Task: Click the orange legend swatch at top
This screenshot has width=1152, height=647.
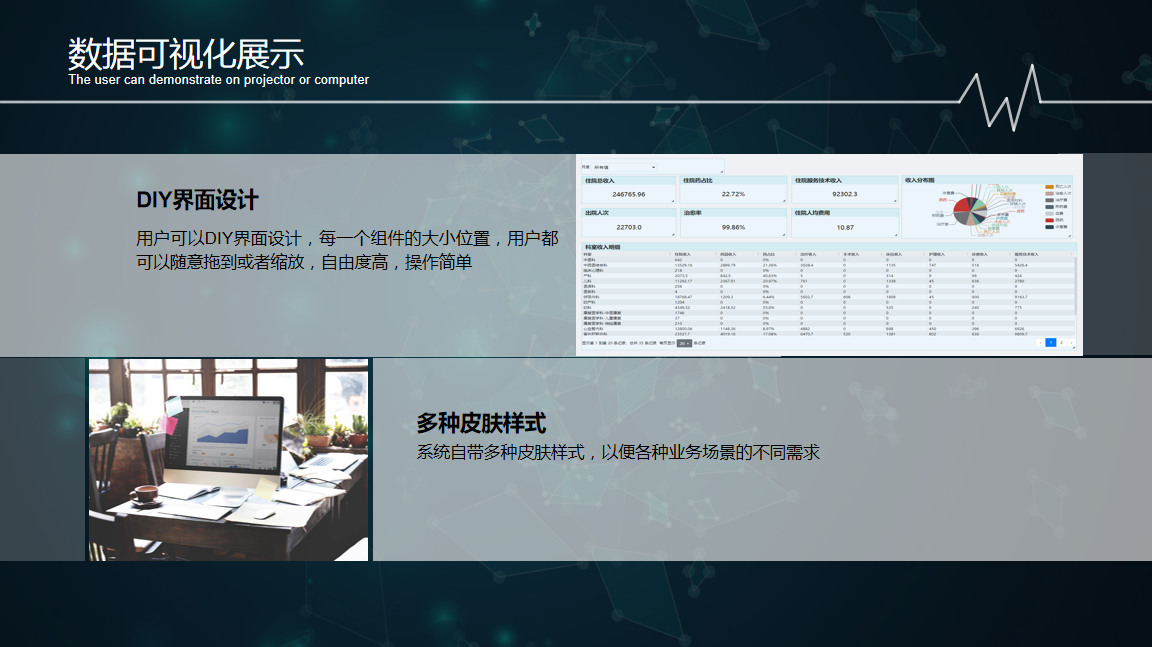Action: click(x=1049, y=186)
